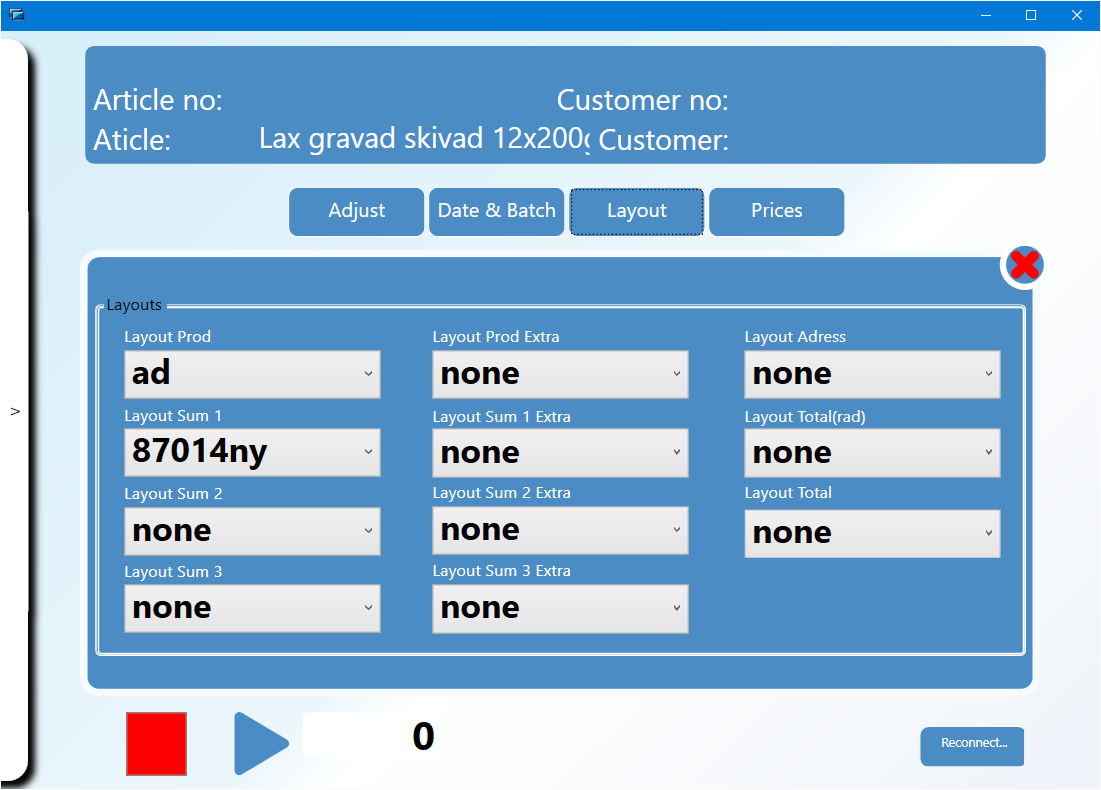Open the Layout Sum 2 combo box

[252, 531]
